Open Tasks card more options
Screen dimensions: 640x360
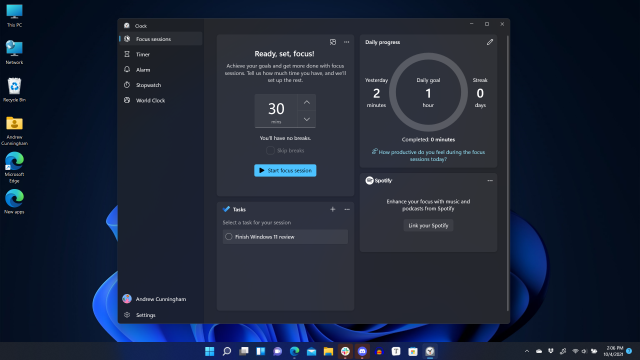[x=347, y=209]
